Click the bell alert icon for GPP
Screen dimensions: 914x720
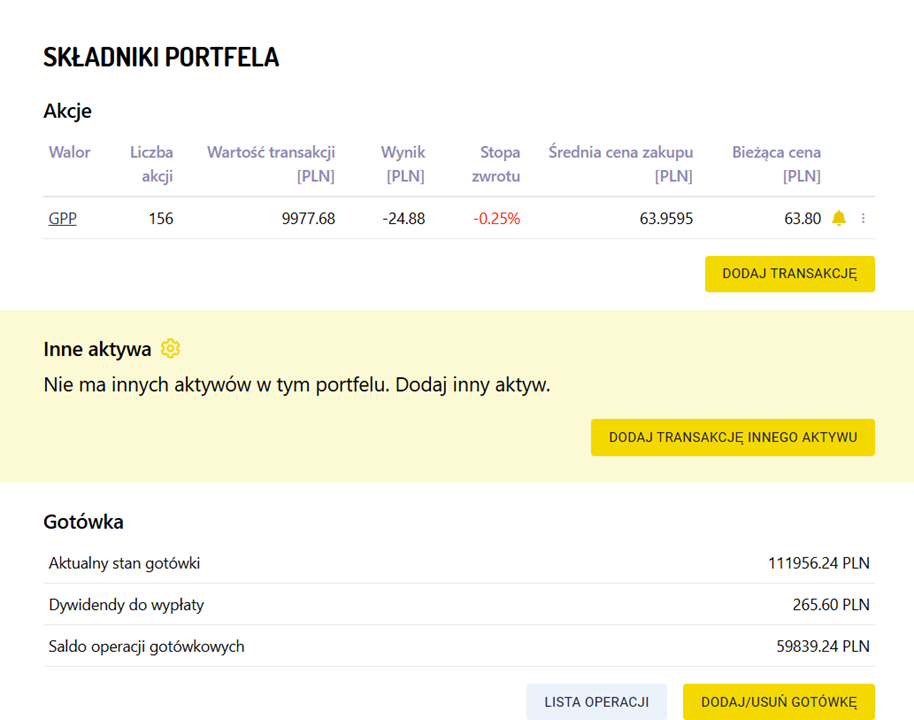838,218
